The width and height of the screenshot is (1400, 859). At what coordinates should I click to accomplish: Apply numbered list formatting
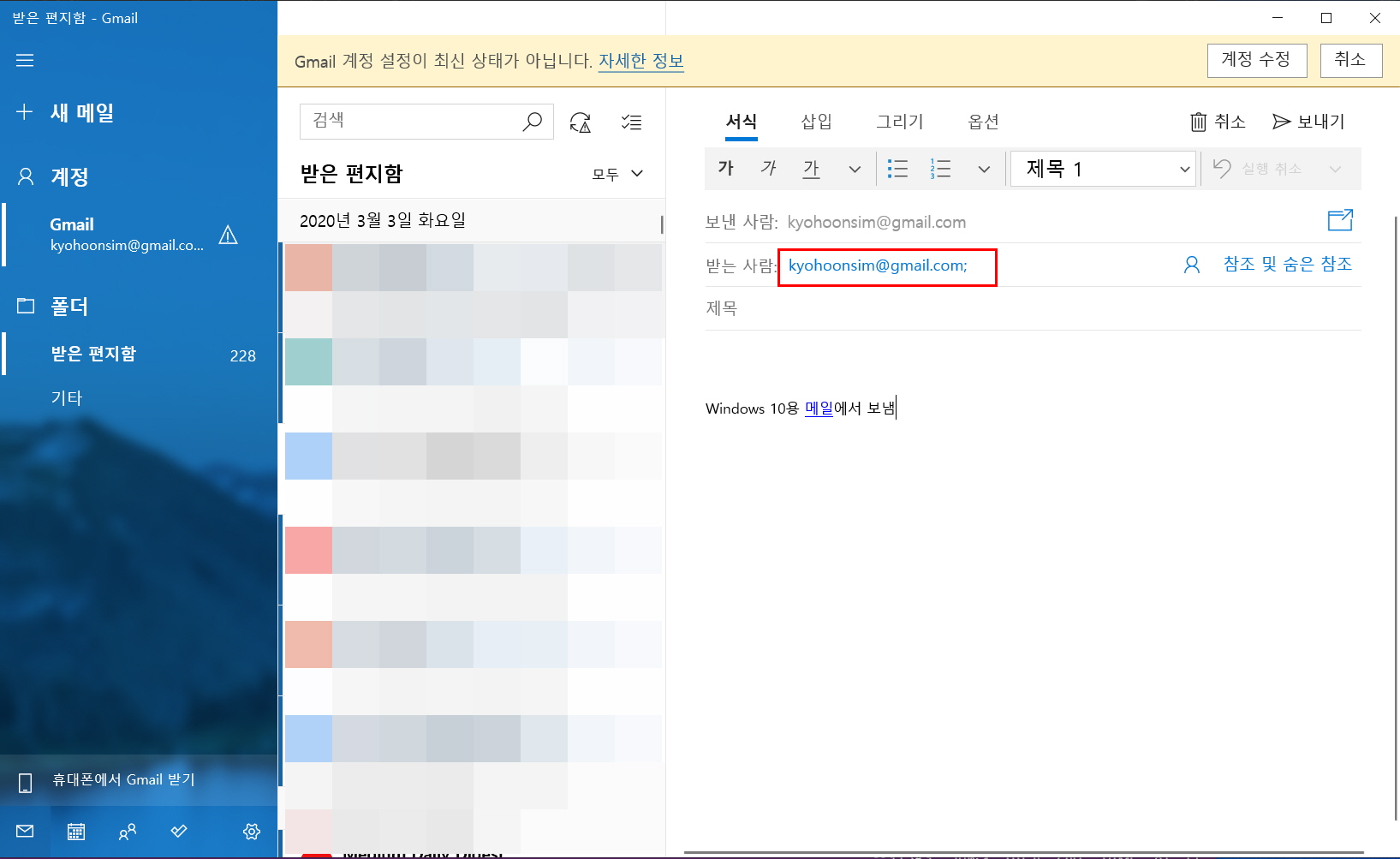940,169
